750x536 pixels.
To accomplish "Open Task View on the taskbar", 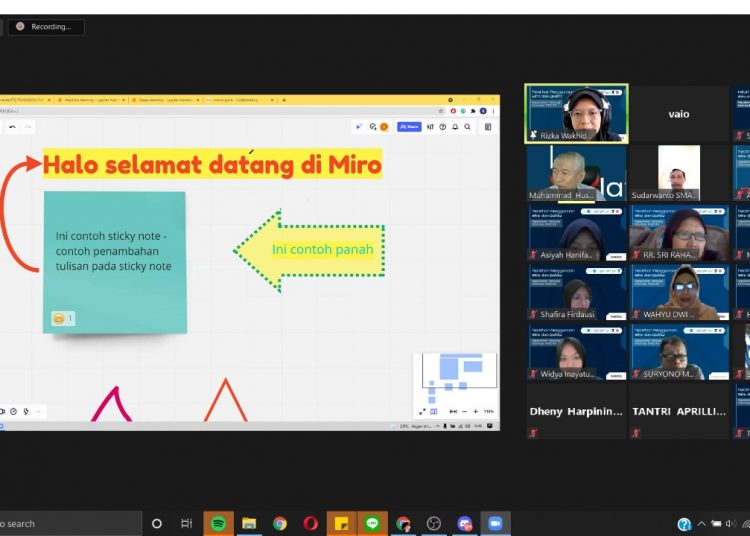I will coord(187,524).
